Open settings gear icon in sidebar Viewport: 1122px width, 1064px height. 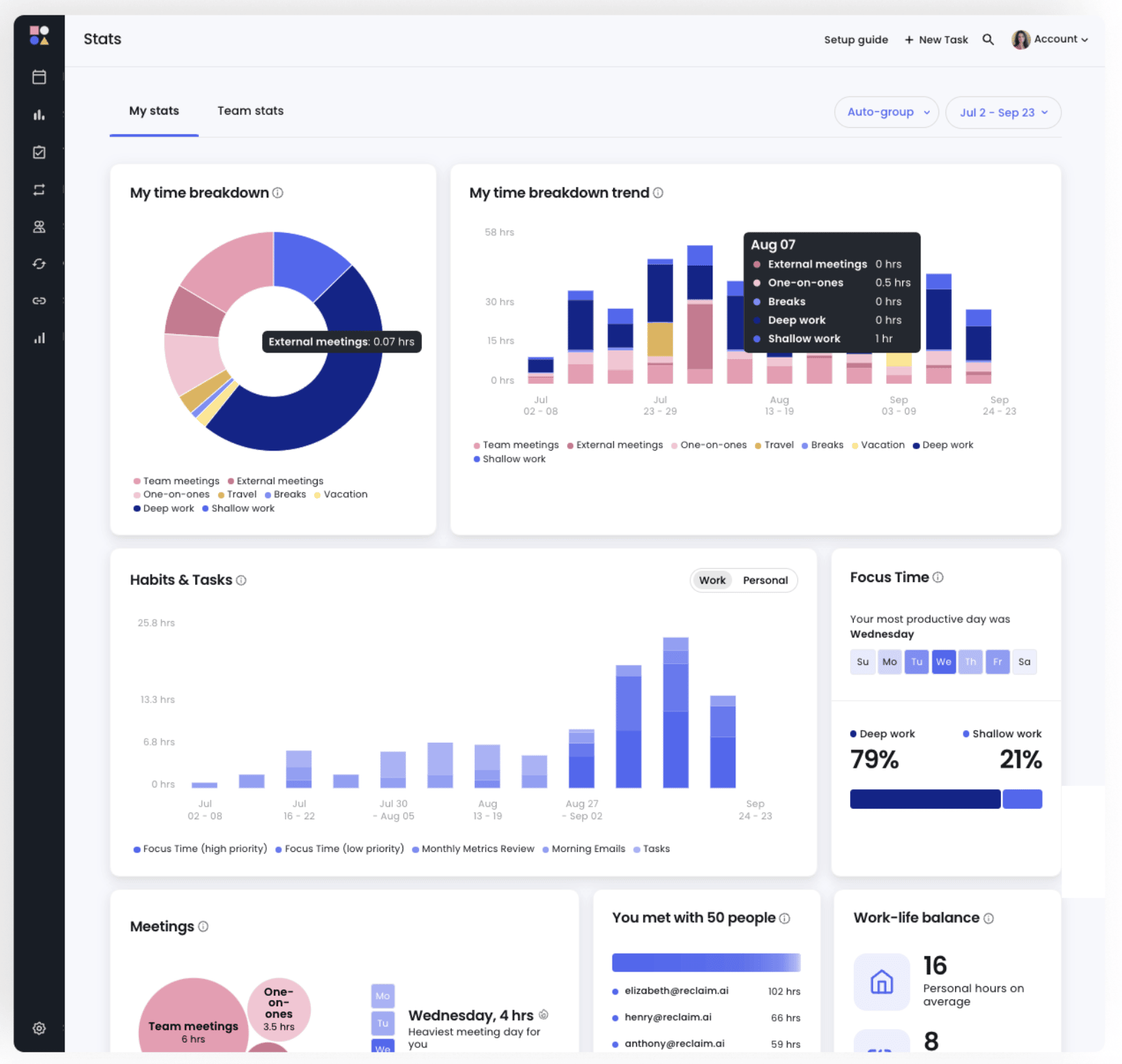point(39,1028)
